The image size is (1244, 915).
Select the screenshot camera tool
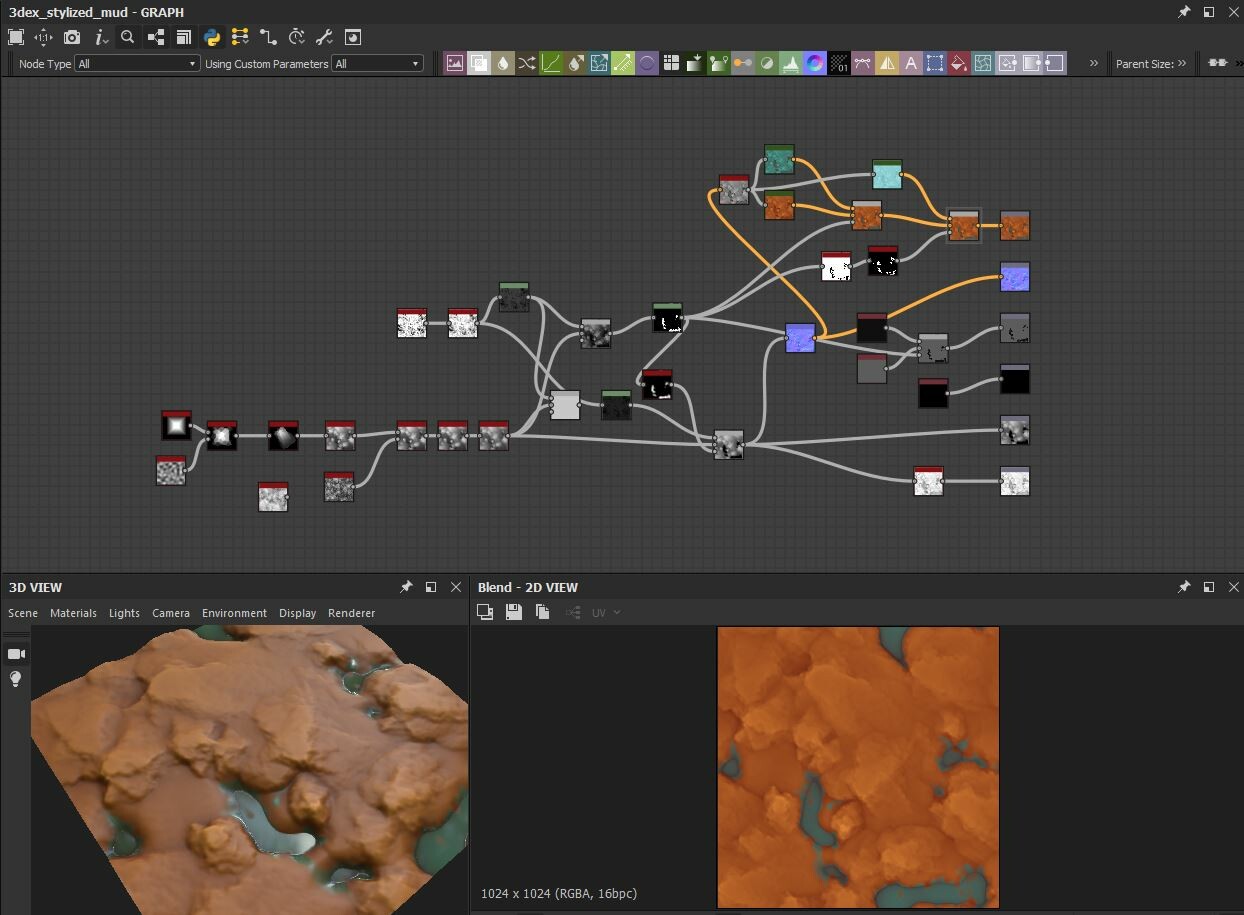pos(70,37)
